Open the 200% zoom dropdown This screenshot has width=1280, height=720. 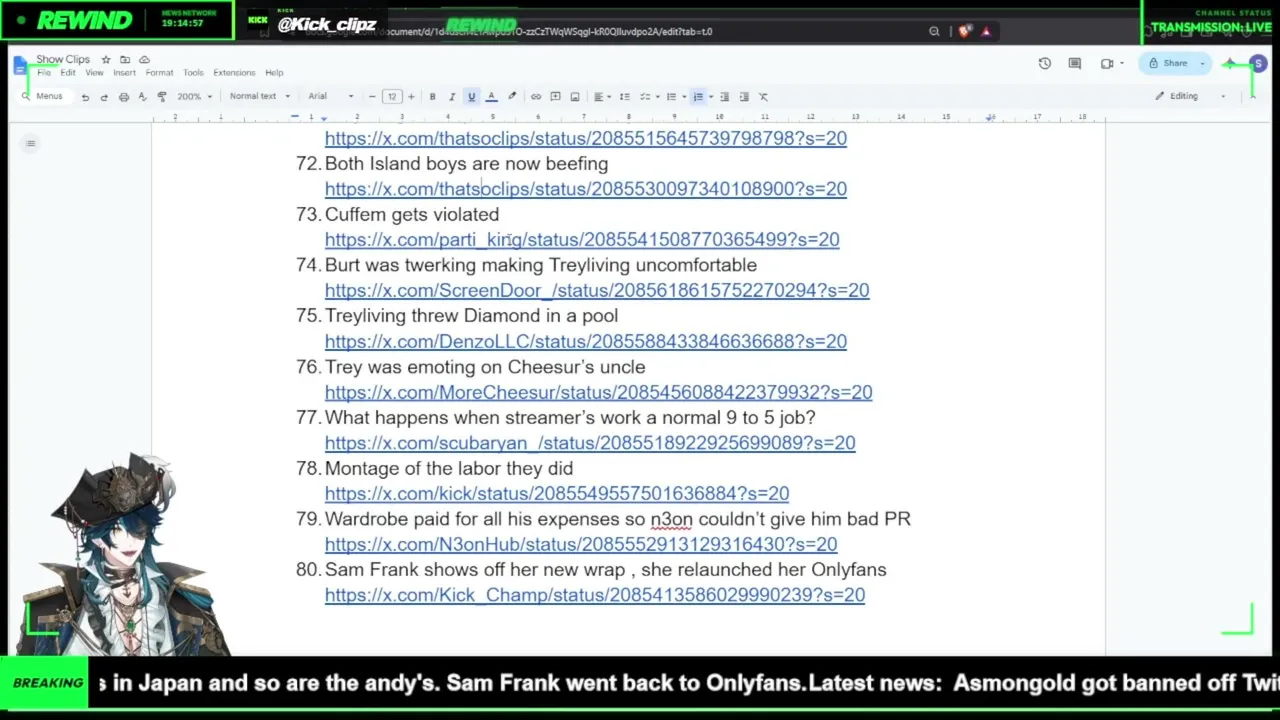(x=194, y=97)
